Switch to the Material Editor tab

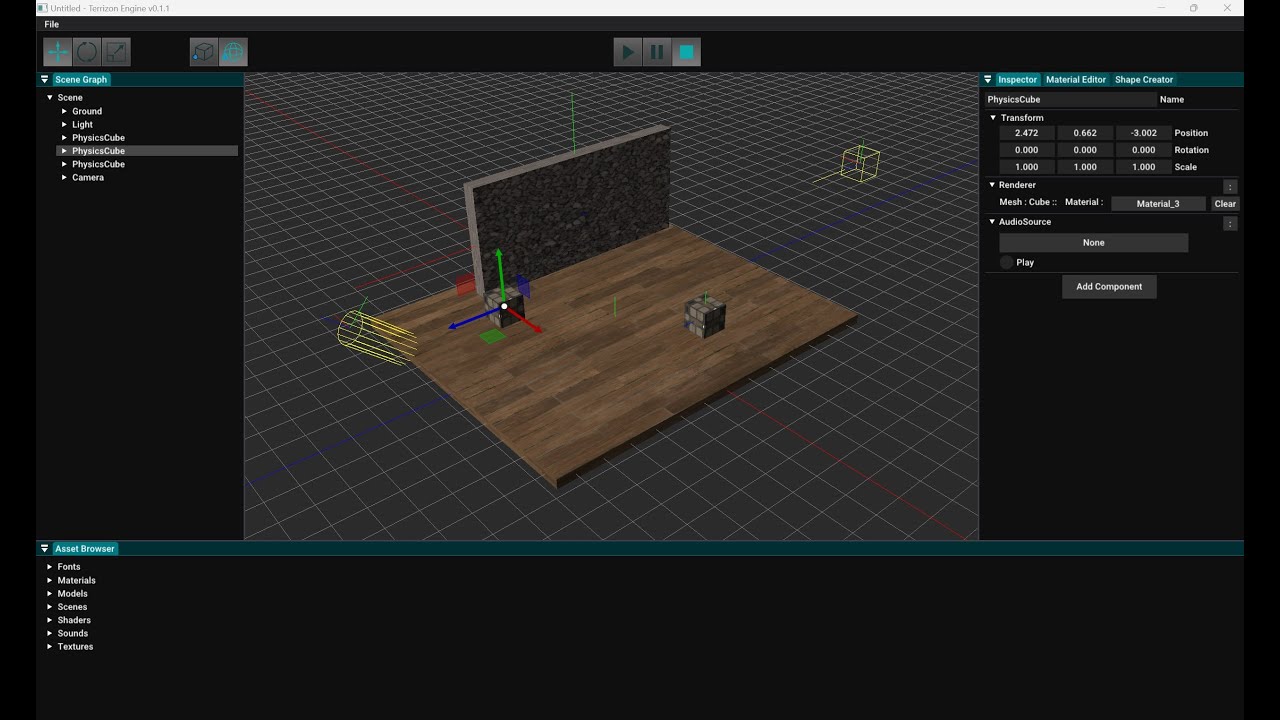(x=1076, y=79)
